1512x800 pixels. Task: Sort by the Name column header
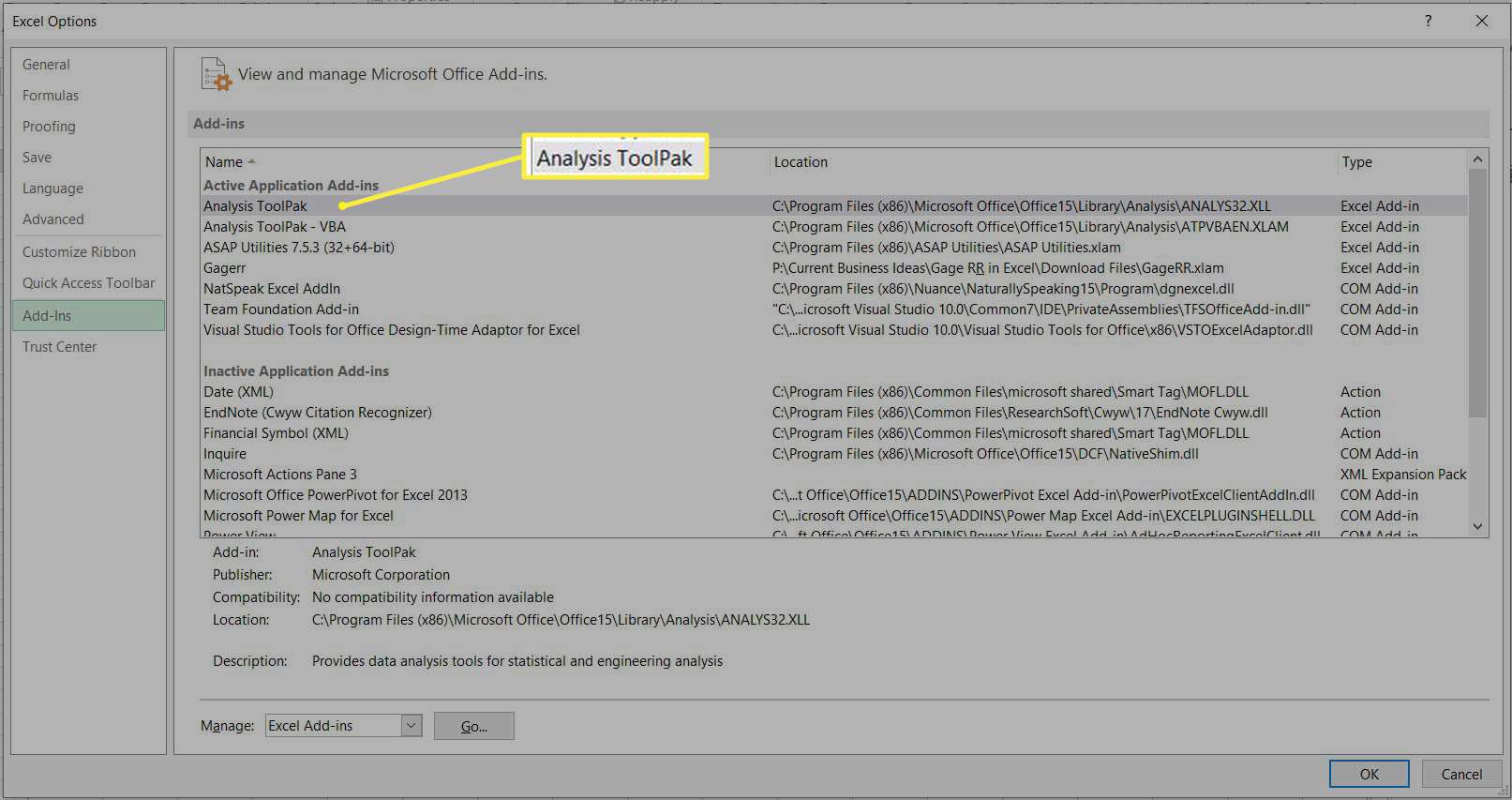pos(230,162)
